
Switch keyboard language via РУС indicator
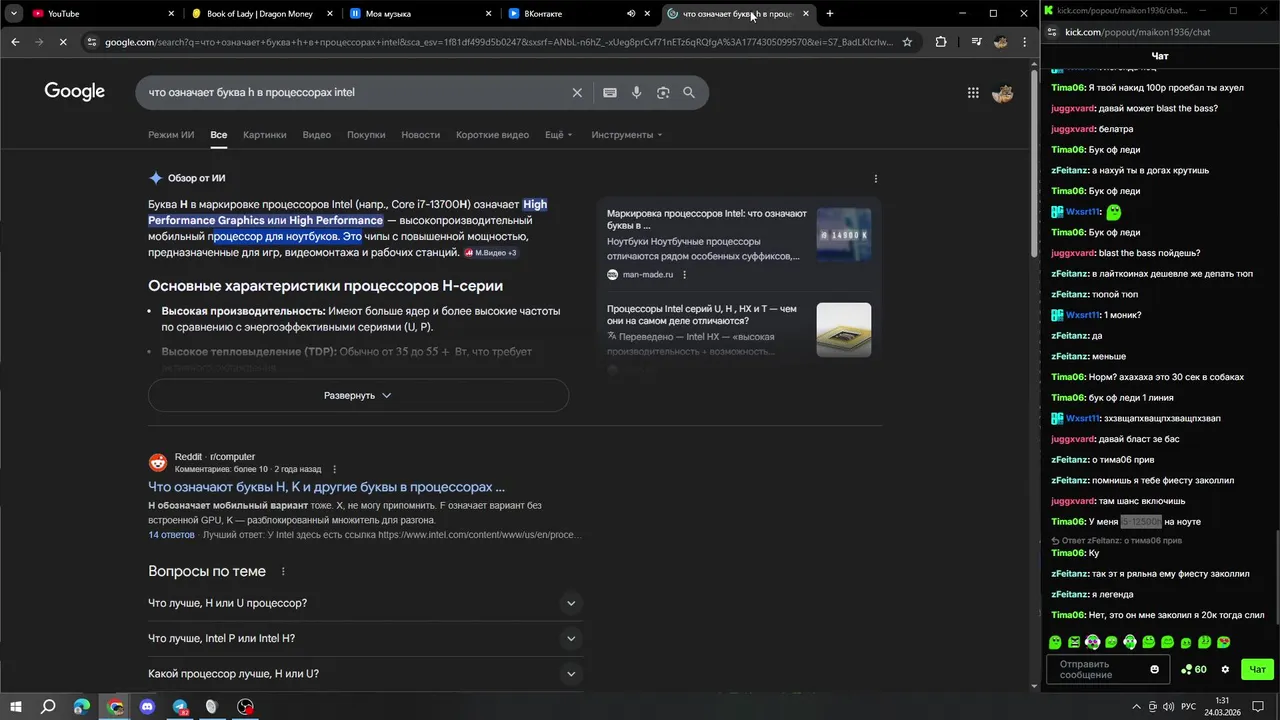(x=1188, y=707)
